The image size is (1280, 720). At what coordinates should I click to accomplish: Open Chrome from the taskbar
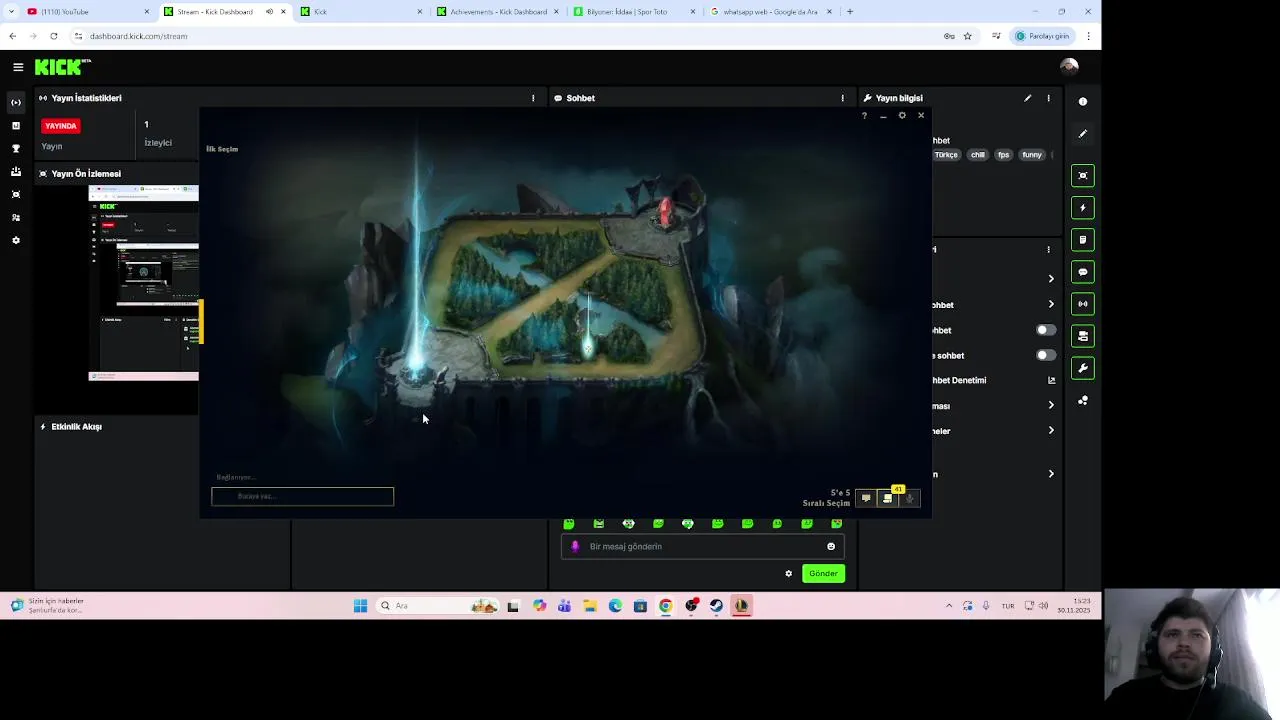pos(665,606)
